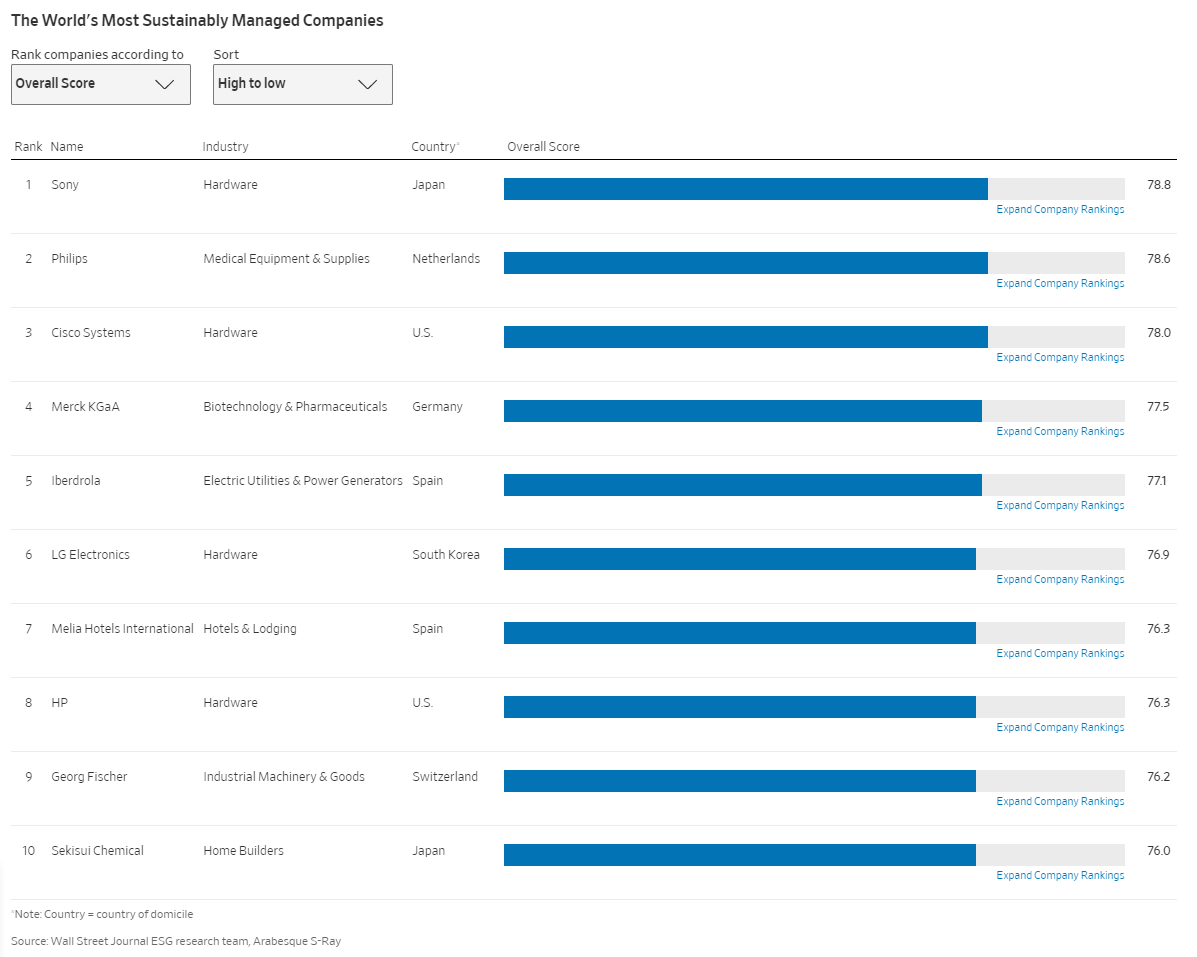The width and height of the screenshot is (1197, 957).
Task: Expand Company Rankings for LG Electronics
Action: tap(1060, 579)
